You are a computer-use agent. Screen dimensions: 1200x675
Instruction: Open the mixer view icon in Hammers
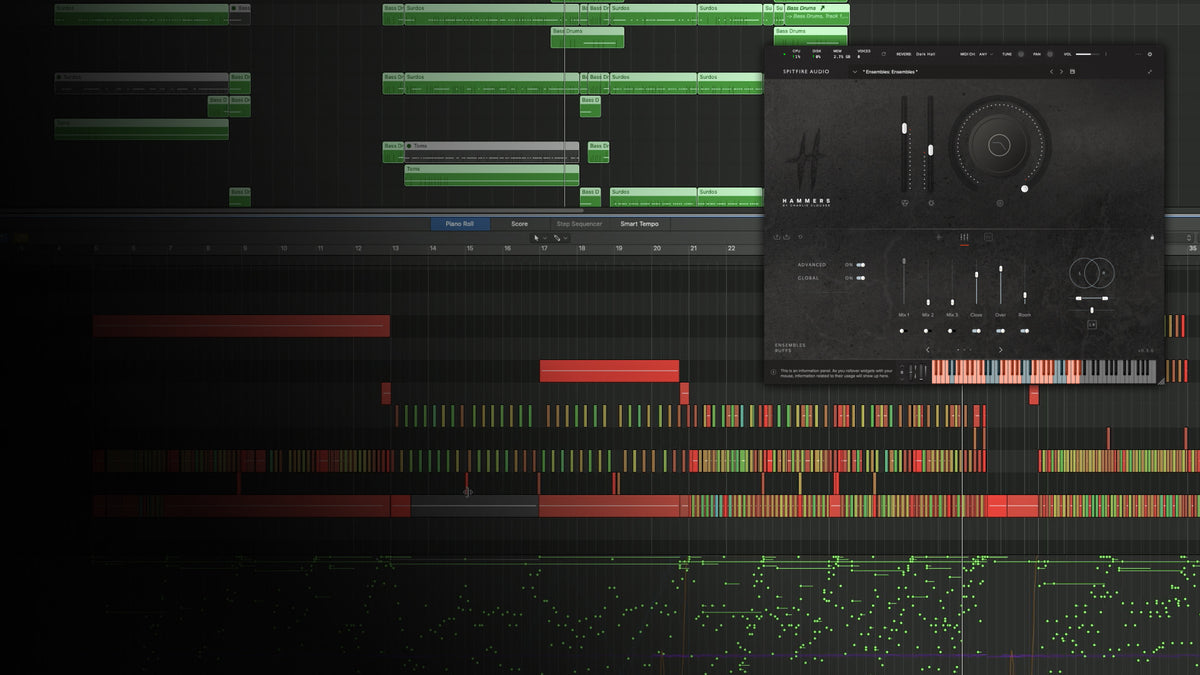click(x=964, y=237)
